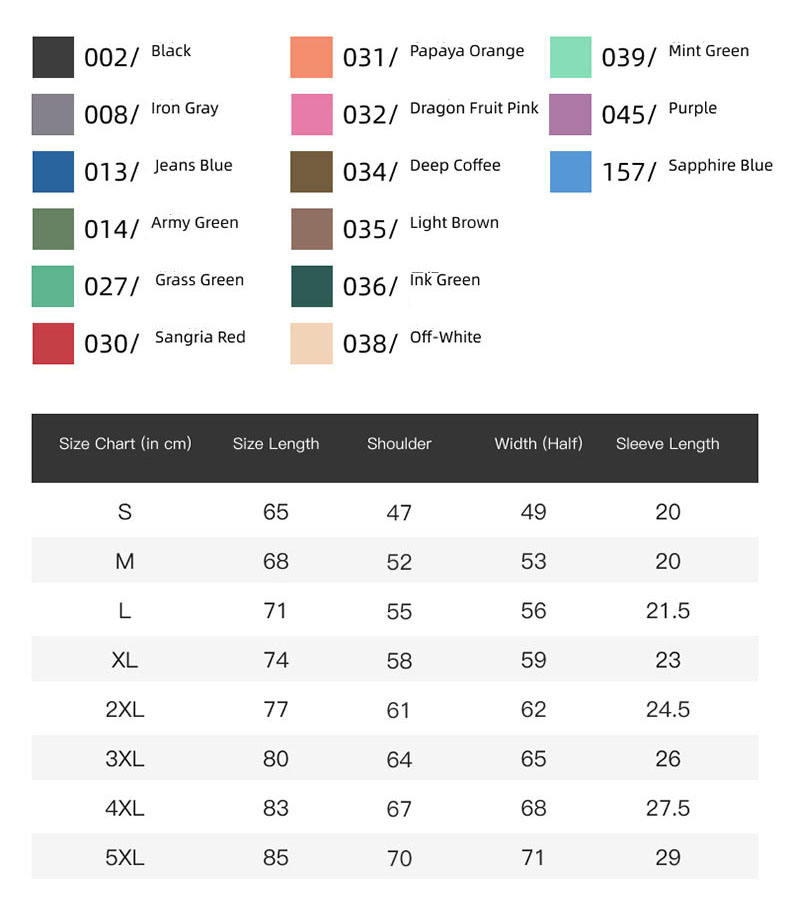
Task: Pick the Deep Coffee color swatch
Action: (x=311, y=171)
